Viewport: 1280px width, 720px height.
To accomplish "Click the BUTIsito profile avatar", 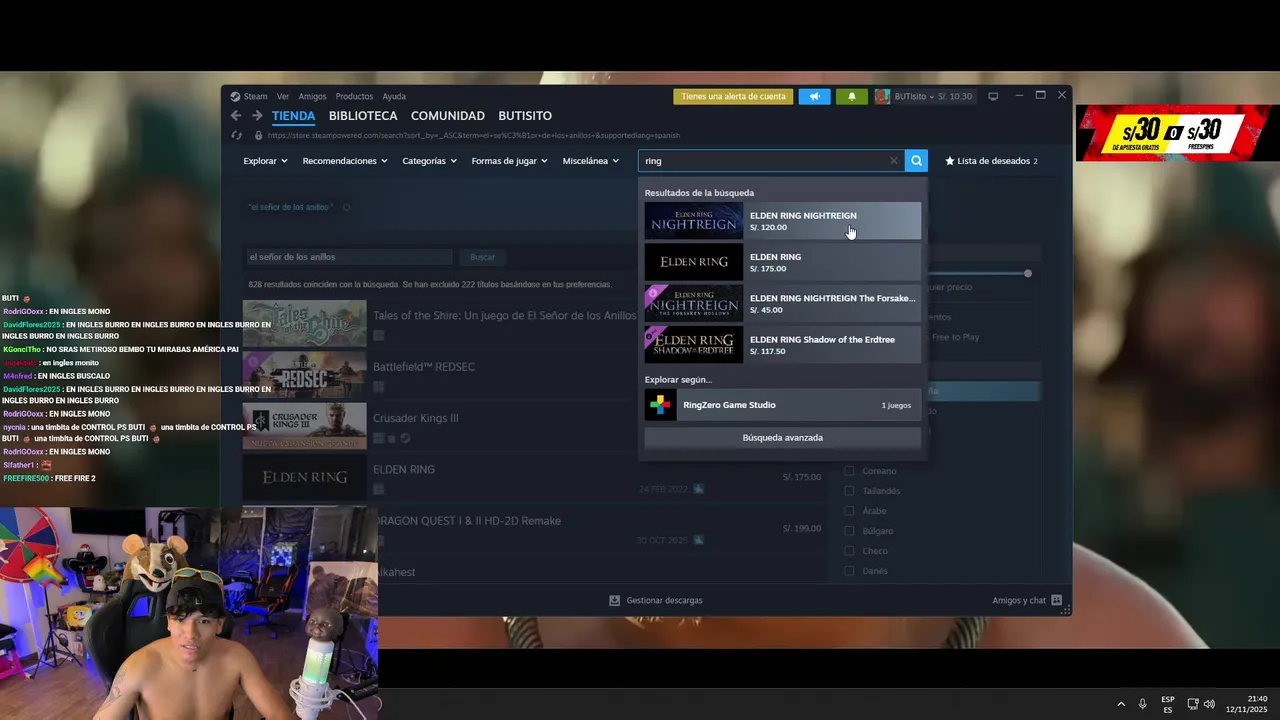I will click(882, 97).
